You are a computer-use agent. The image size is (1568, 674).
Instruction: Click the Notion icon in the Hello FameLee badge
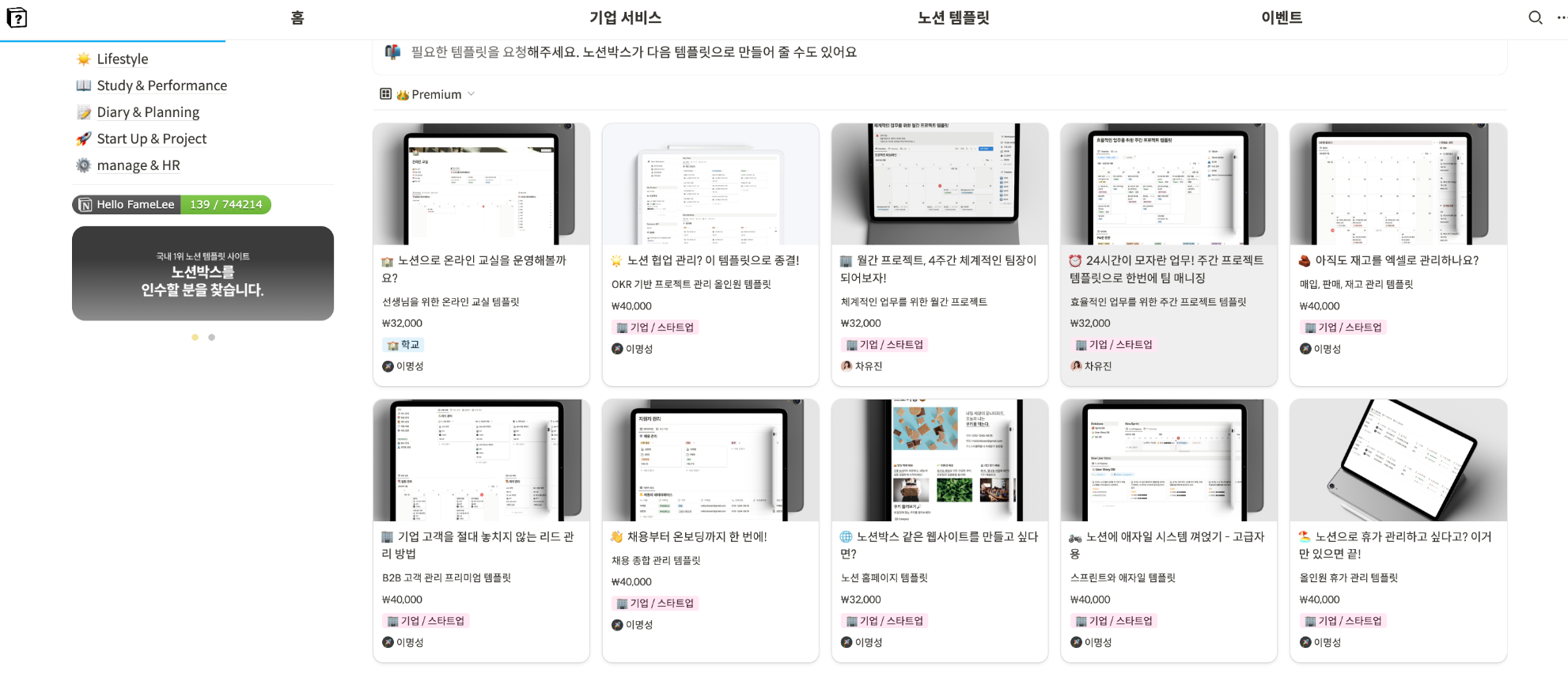pyautogui.click(x=85, y=205)
